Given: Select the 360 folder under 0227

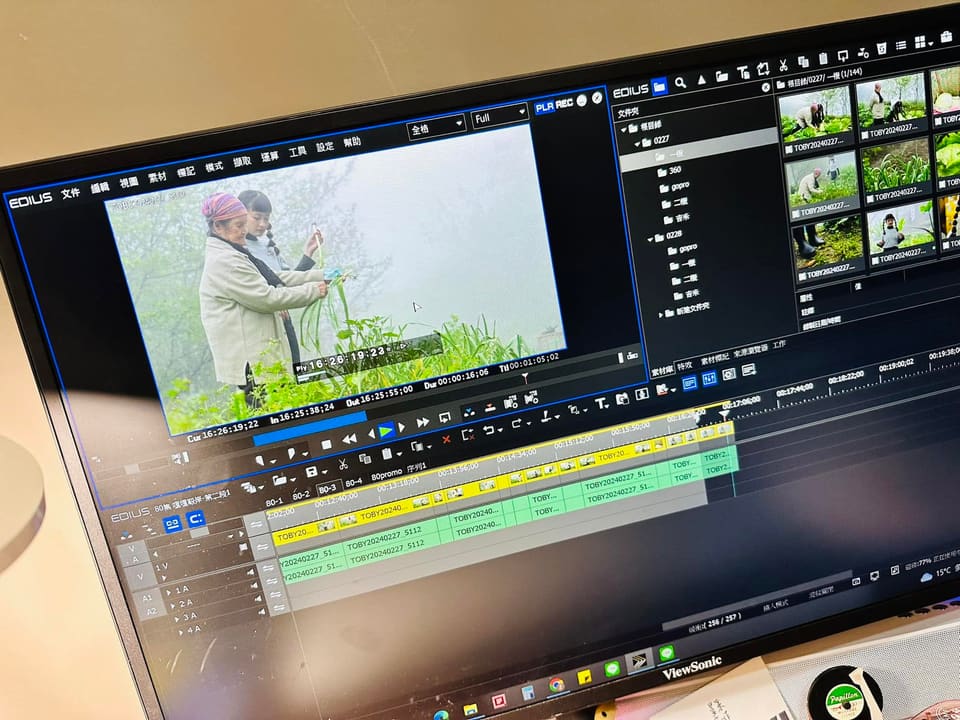Looking at the screenshot, I should click(670, 171).
